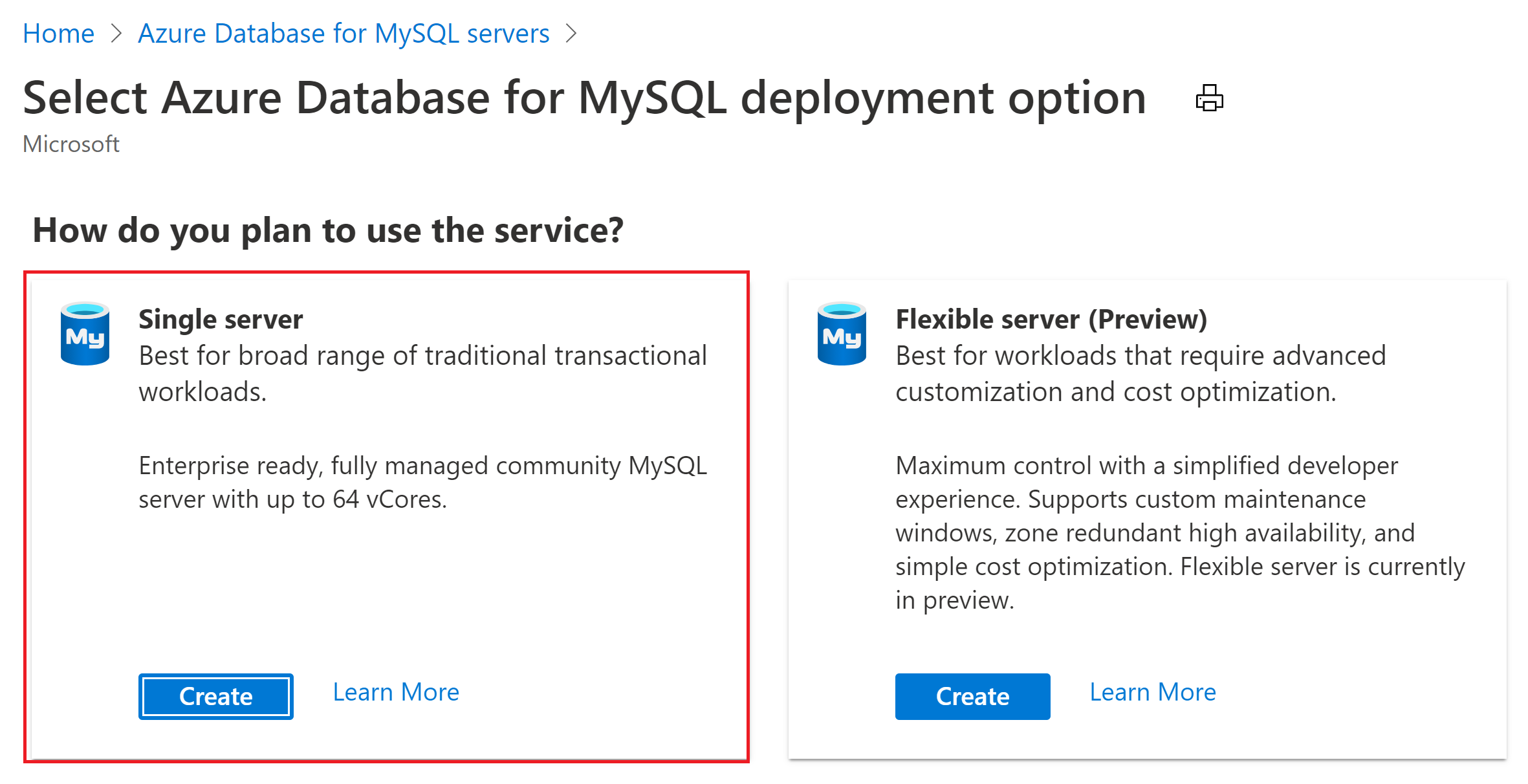
Task: Click 'Best for broad range of traditional transactional workloads' text
Action: tap(423, 374)
